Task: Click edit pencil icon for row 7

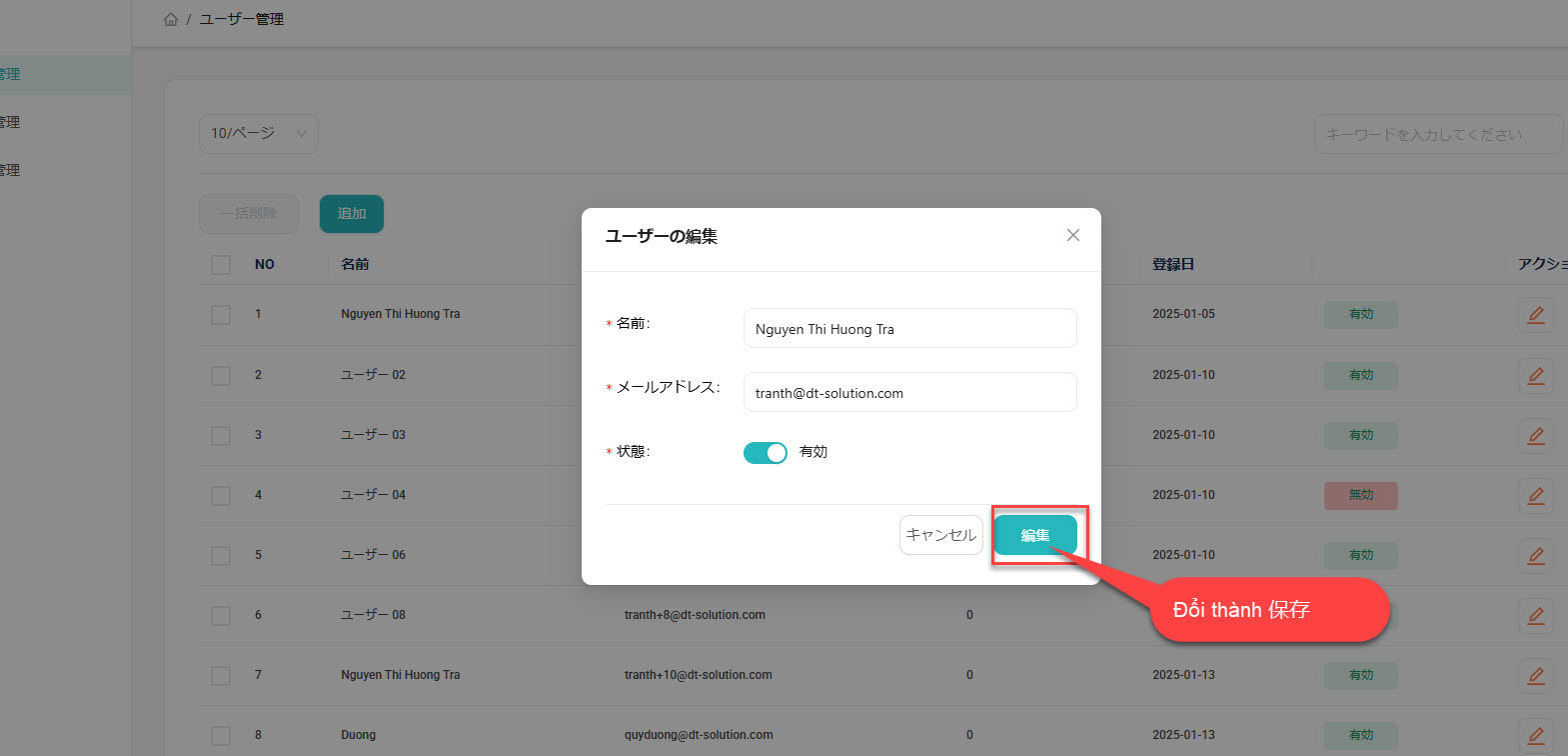Action: coord(1535,676)
